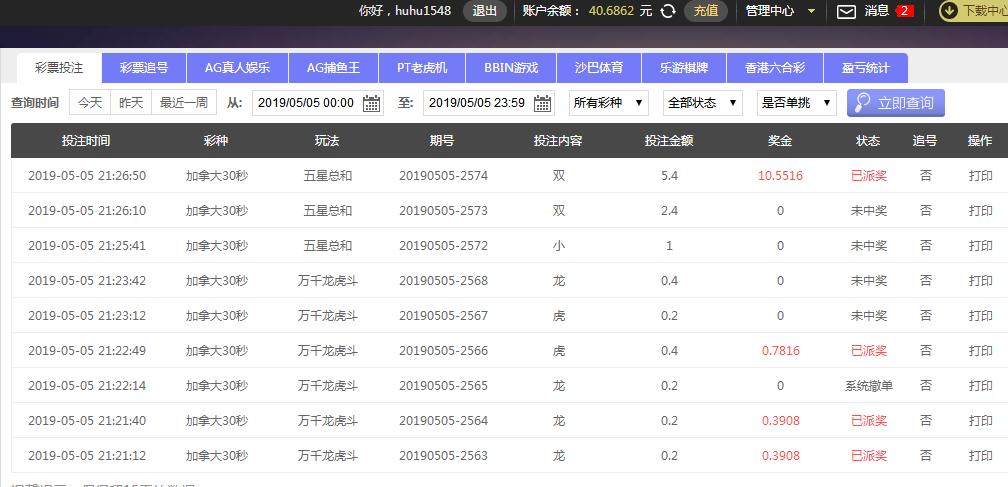This screenshot has width=1008, height=487.
Task: Open the PT老虎机 tab
Action: pyautogui.click(x=422, y=68)
